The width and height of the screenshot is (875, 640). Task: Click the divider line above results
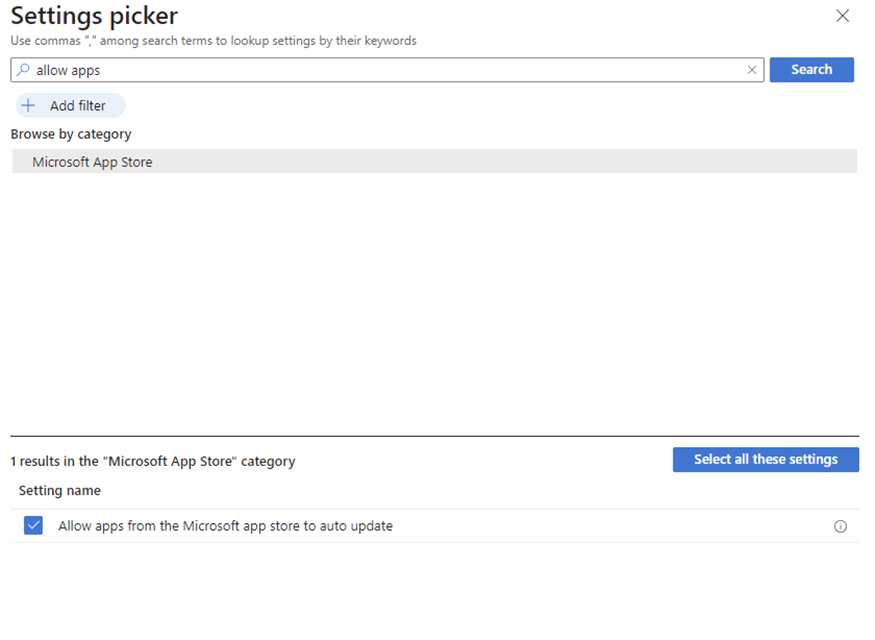(x=435, y=436)
